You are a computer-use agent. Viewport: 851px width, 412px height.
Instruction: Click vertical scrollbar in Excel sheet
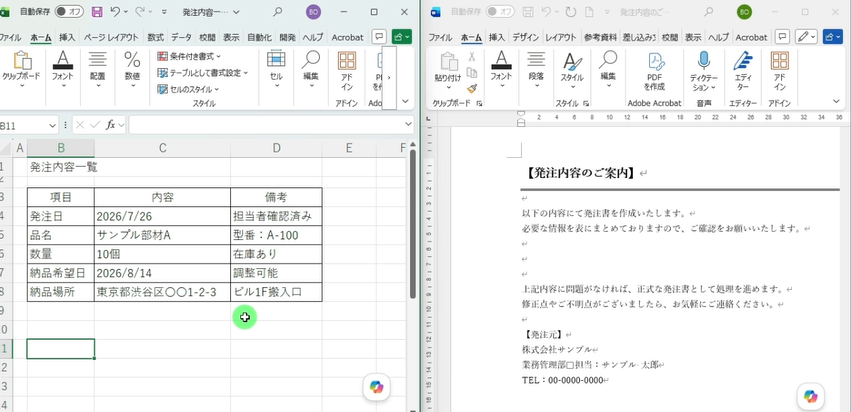pos(413,223)
